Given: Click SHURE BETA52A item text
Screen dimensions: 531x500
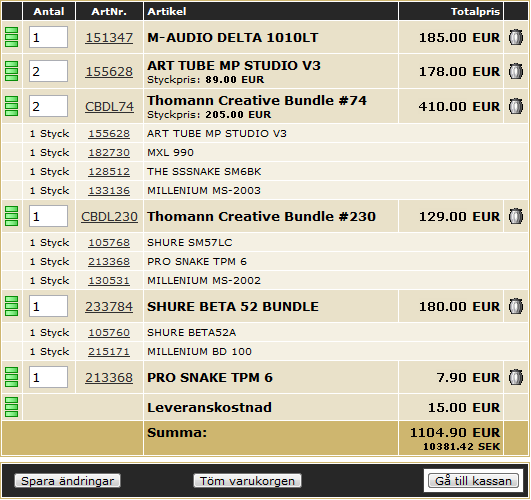Looking at the screenshot, I should pos(191,333).
